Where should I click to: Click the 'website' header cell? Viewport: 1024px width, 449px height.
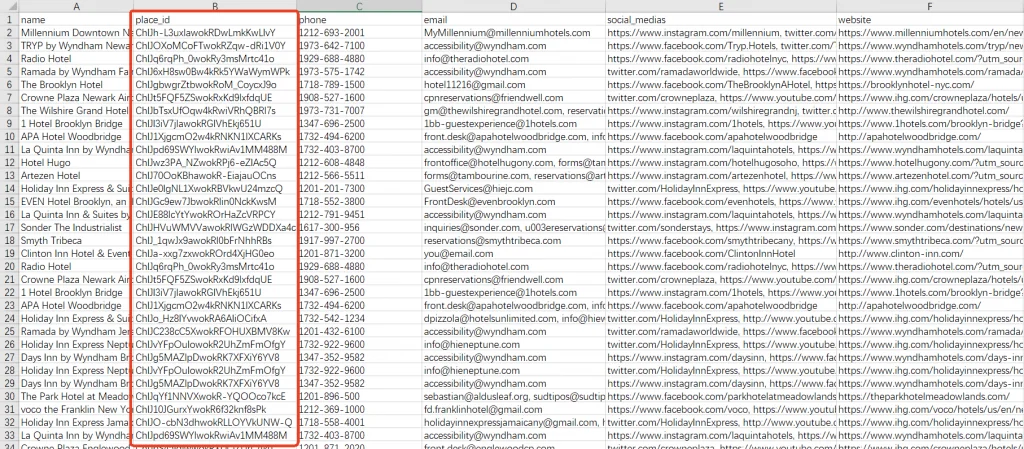coord(930,20)
